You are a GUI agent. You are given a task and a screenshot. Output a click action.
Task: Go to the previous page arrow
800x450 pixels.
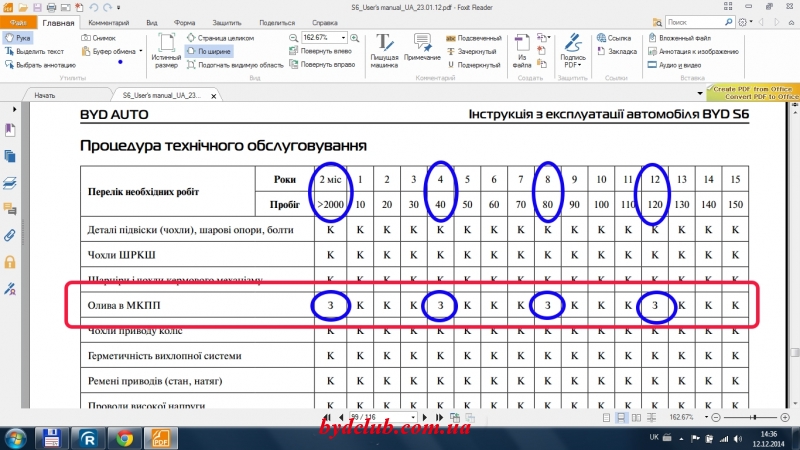click(x=341, y=417)
